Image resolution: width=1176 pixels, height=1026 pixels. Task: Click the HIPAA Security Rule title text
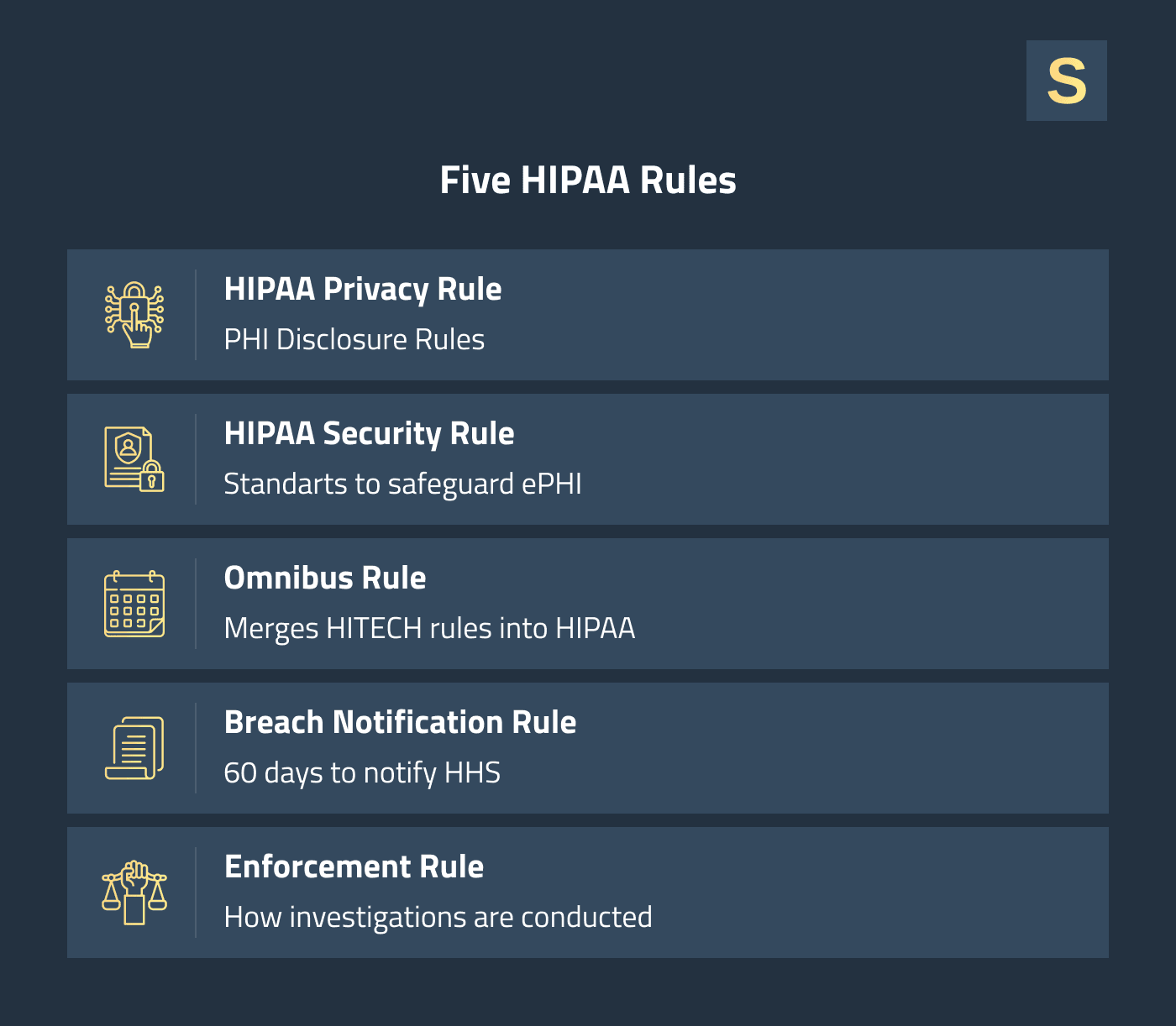tap(369, 433)
